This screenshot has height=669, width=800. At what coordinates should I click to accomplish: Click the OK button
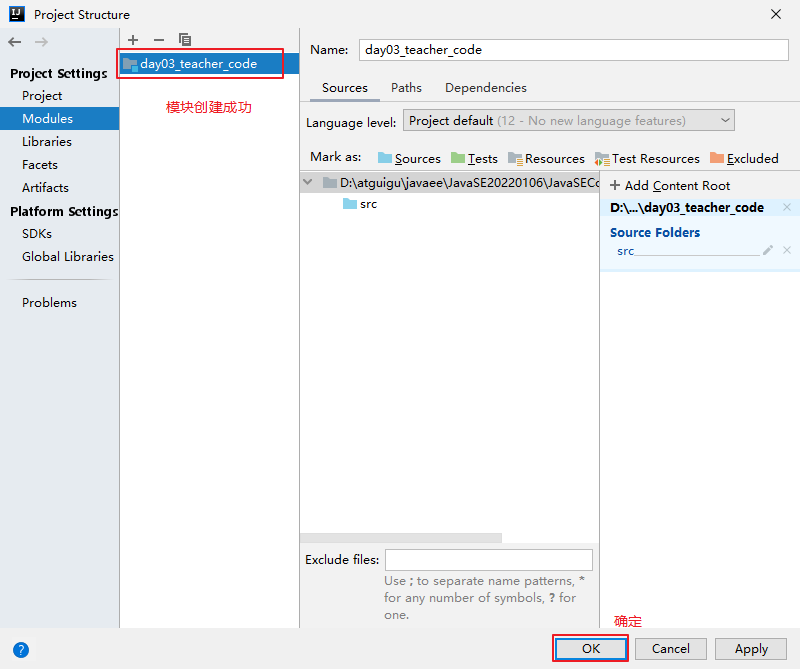pos(591,648)
